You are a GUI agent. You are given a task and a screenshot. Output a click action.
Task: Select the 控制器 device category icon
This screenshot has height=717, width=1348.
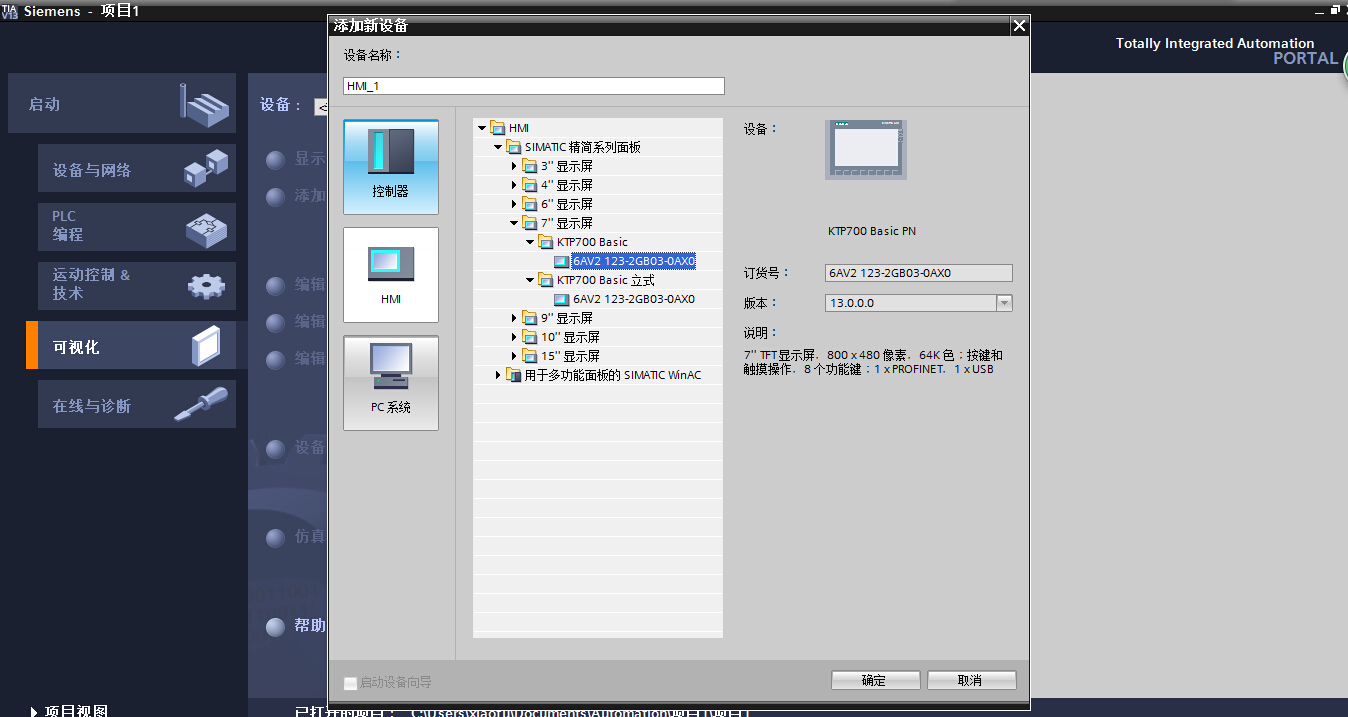[390, 167]
